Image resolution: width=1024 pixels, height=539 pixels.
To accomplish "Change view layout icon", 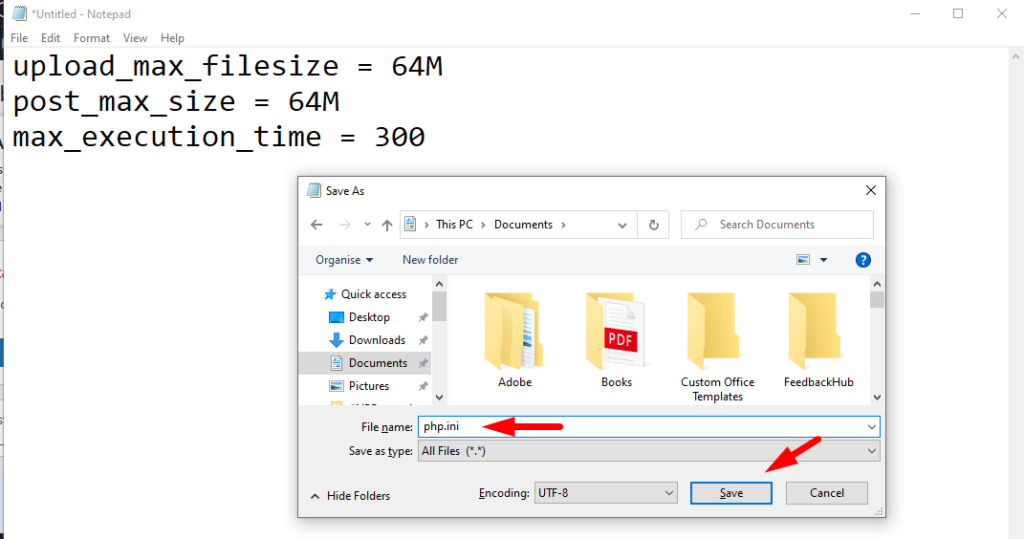I will (803, 260).
